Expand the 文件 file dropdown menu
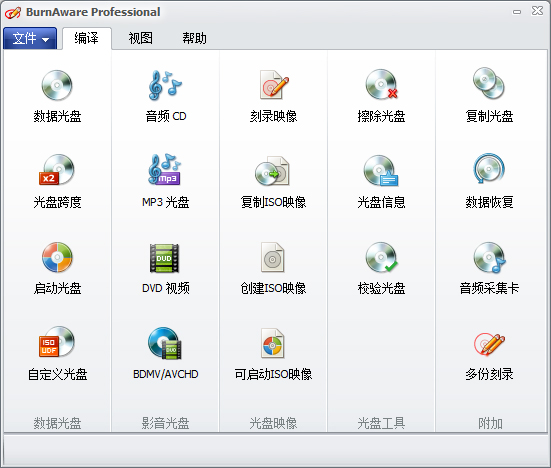The height and width of the screenshot is (468, 551). (30, 38)
